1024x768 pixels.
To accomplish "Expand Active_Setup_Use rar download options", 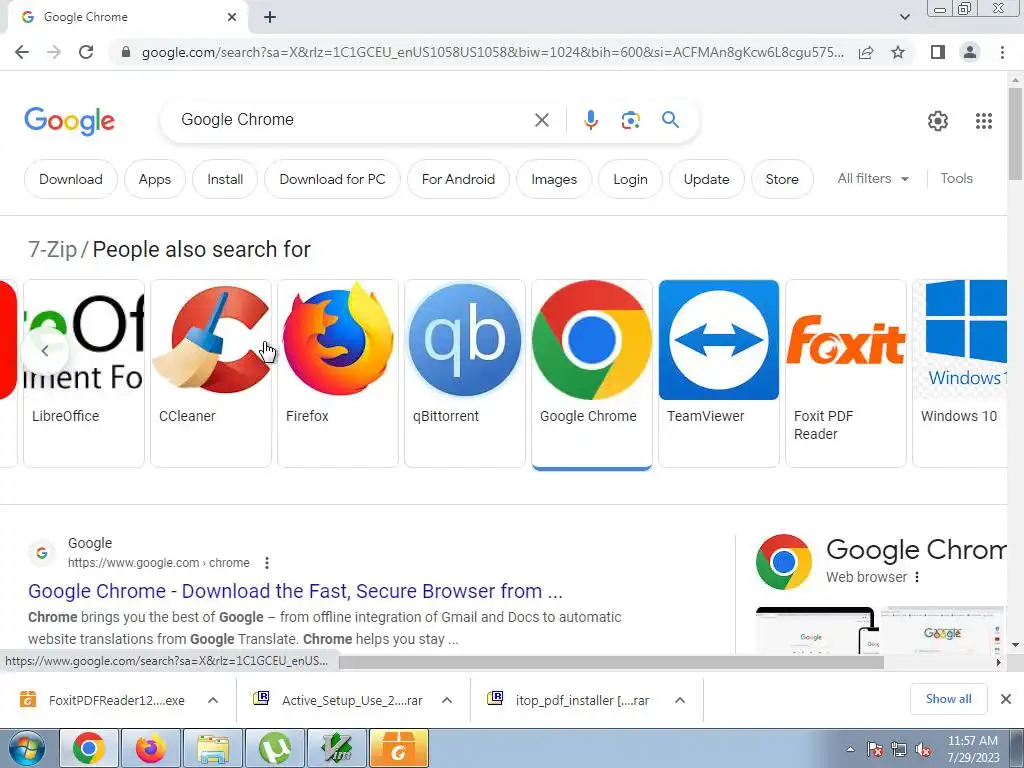I will click(447, 700).
